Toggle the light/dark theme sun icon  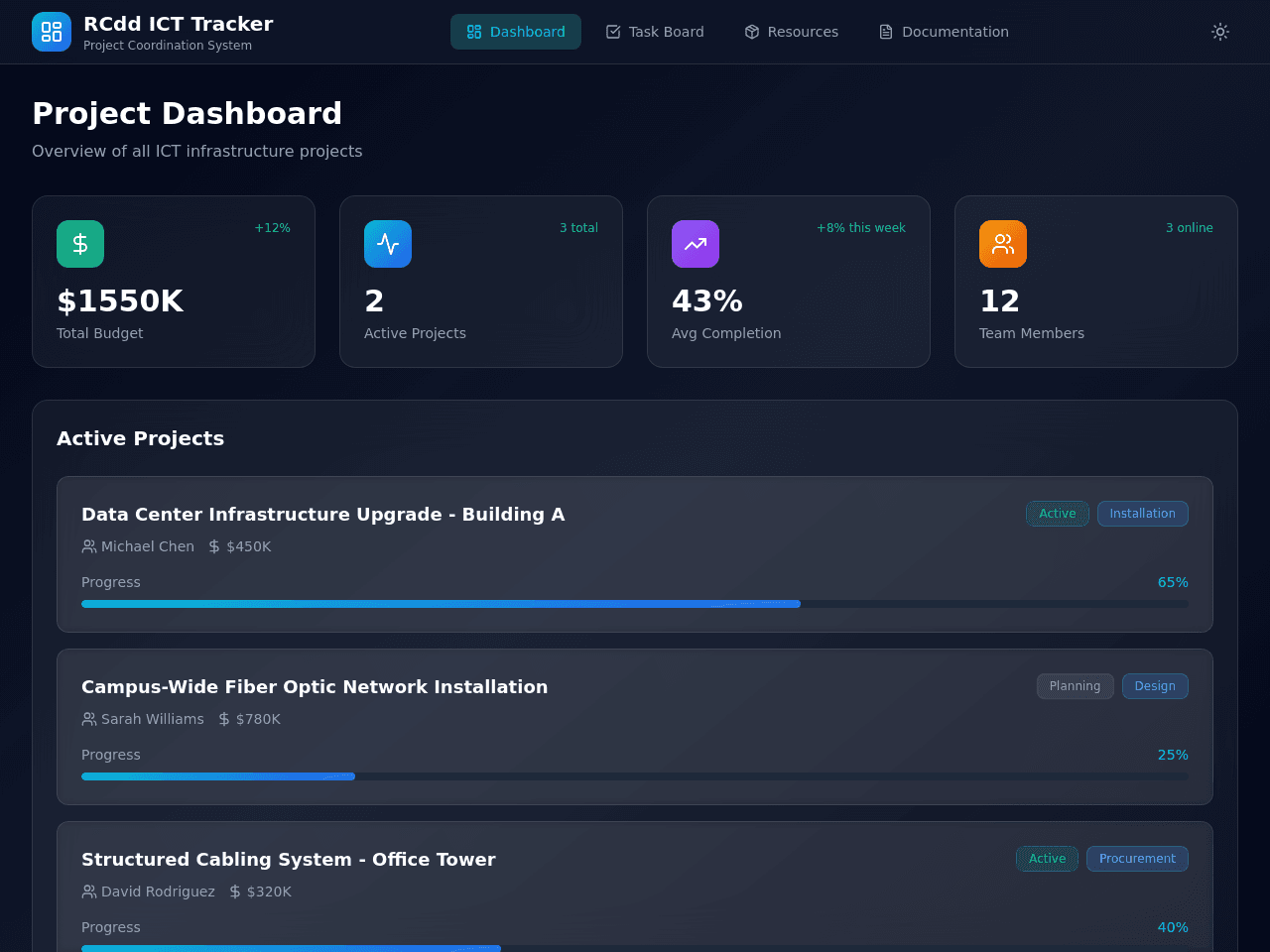tap(1220, 32)
